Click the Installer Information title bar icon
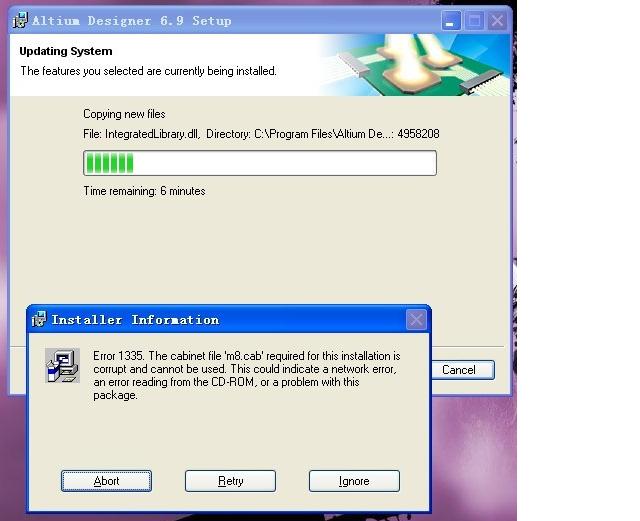The height and width of the screenshot is (521, 640). click(x=39, y=319)
